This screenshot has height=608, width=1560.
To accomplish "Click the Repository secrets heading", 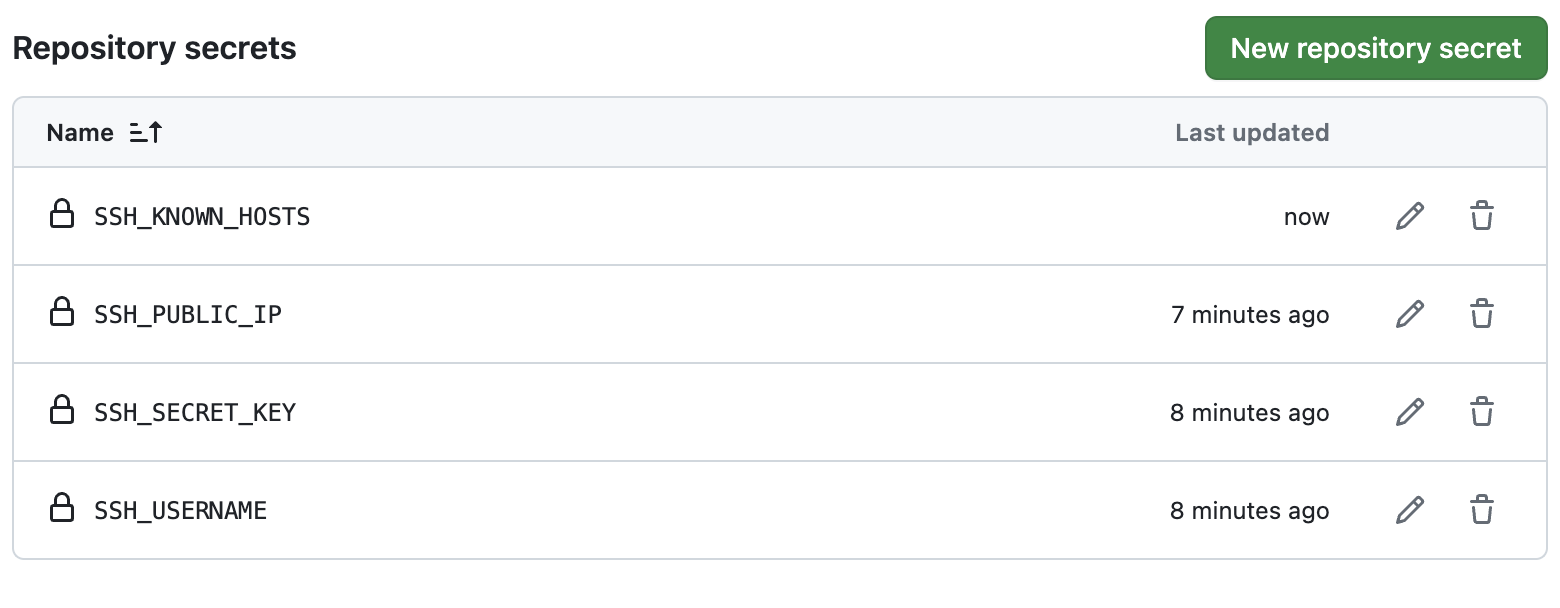I will pyautogui.click(x=154, y=47).
